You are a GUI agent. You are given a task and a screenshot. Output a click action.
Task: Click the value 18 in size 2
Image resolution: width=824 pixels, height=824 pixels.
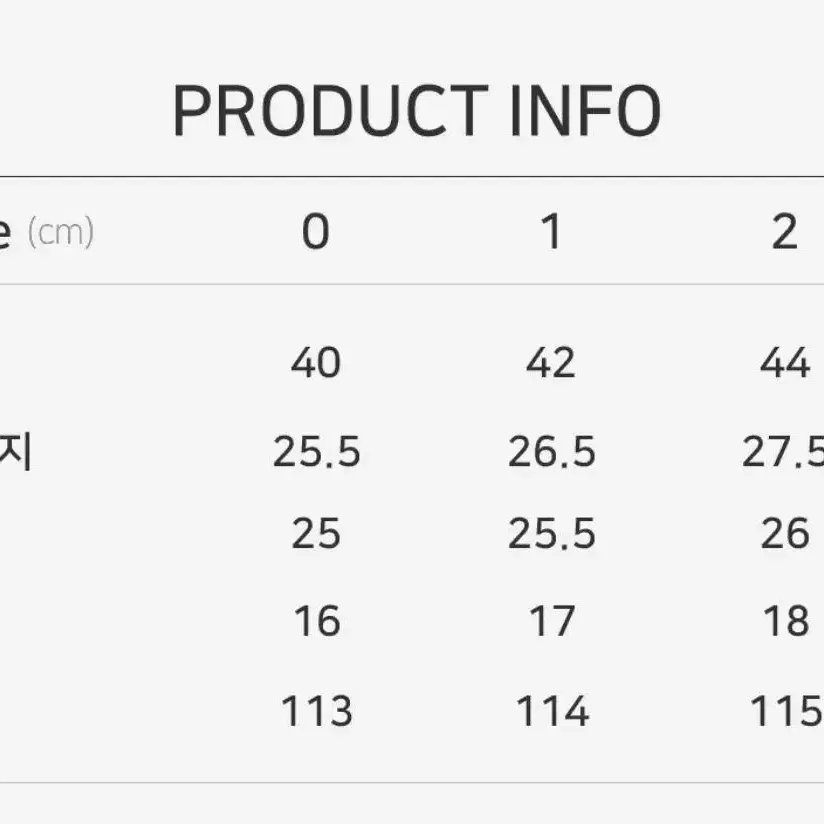(x=786, y=621)
